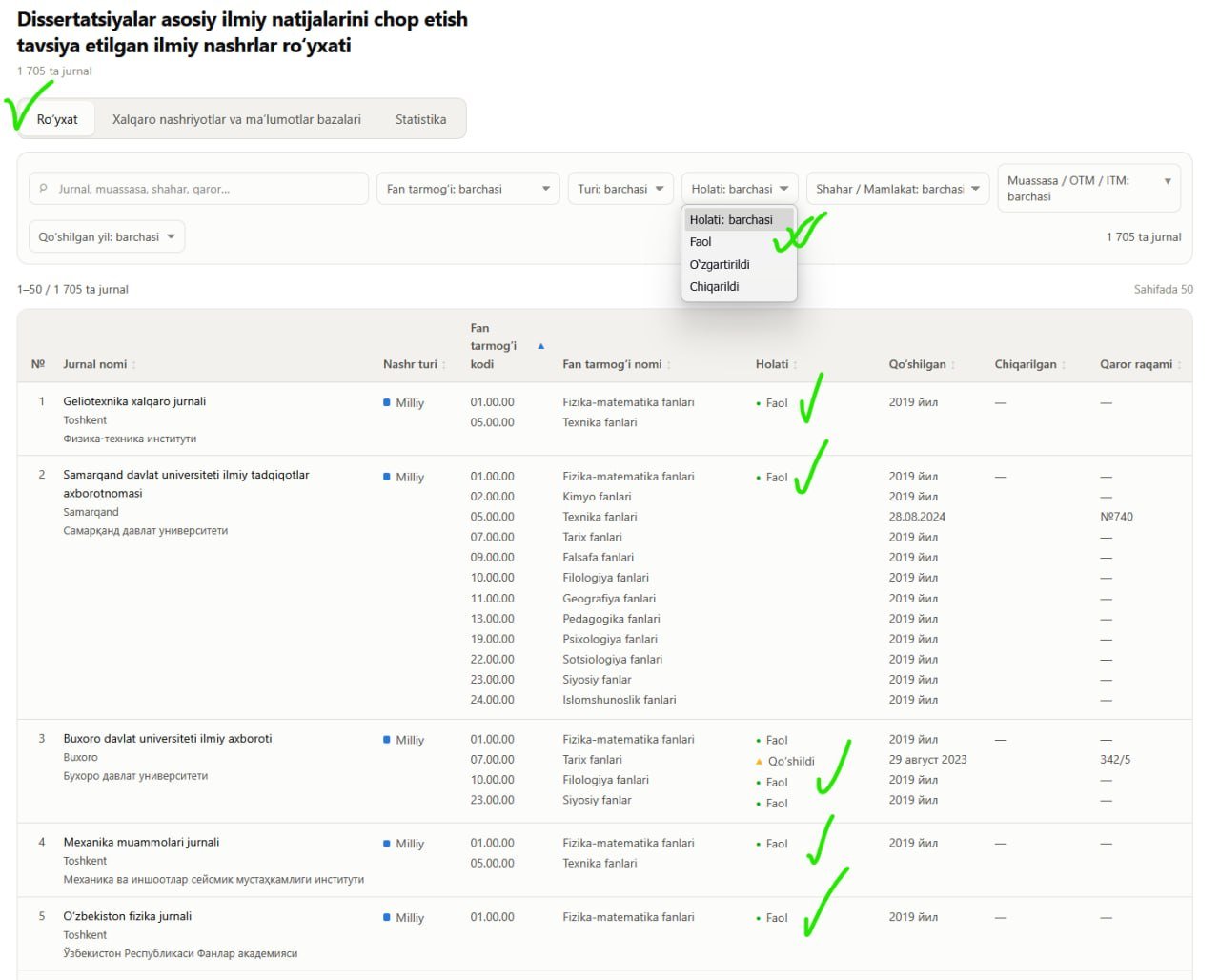The height and width of the screenshot is (980, 1220).
Task: Click 'Tarix fanlari' in Buxoro row
Action: (x=592, y=760)
